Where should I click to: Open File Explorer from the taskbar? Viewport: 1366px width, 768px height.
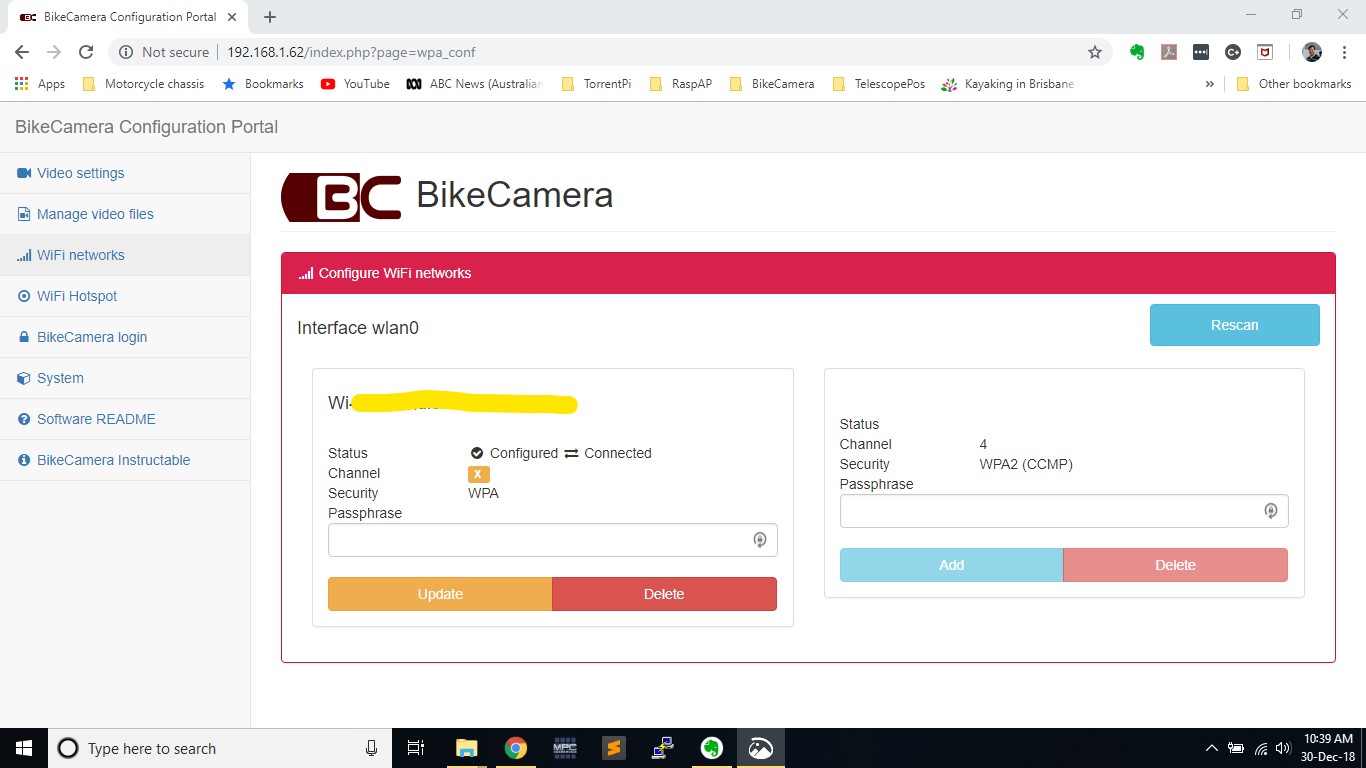(466, 748)
